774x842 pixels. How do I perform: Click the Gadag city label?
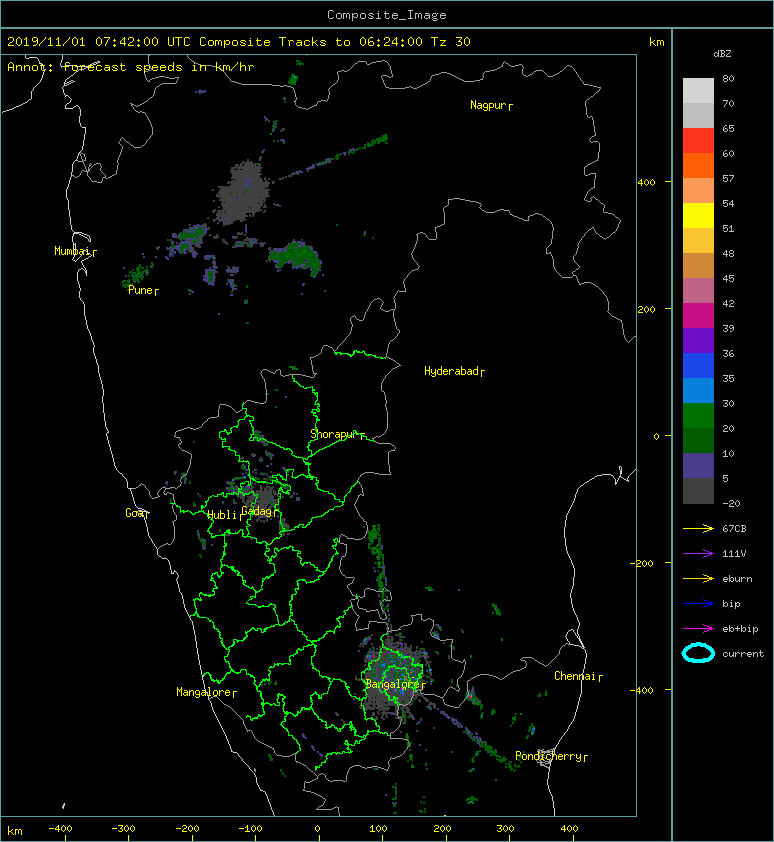pyautogui.click(x=257, y=511)
